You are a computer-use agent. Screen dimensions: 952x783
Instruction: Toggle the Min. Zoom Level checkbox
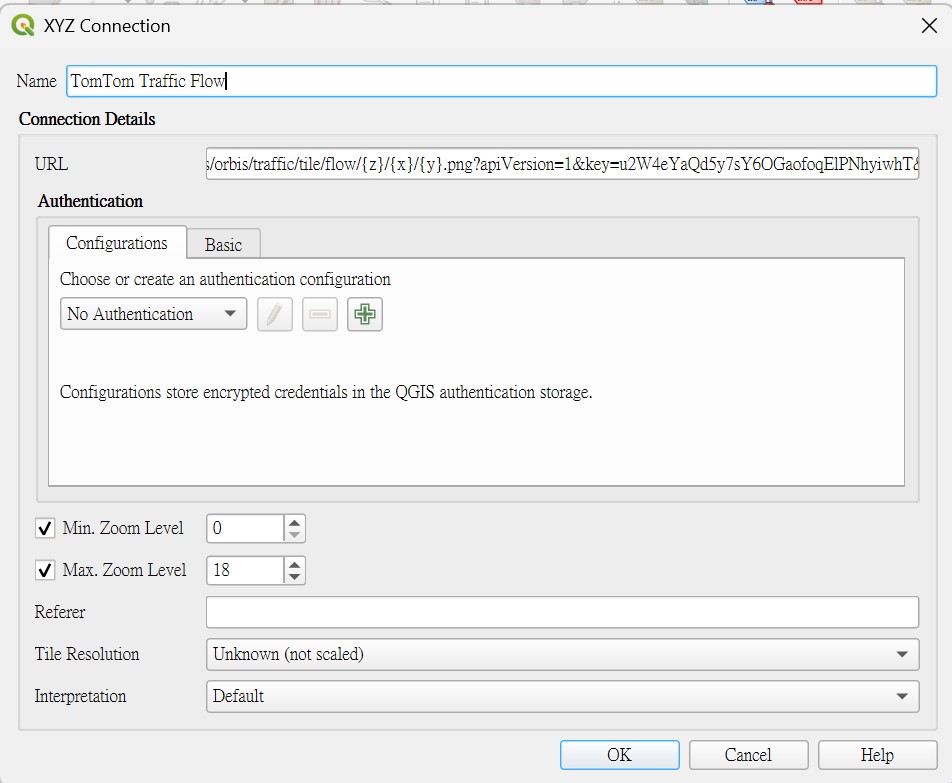(45, 528)
